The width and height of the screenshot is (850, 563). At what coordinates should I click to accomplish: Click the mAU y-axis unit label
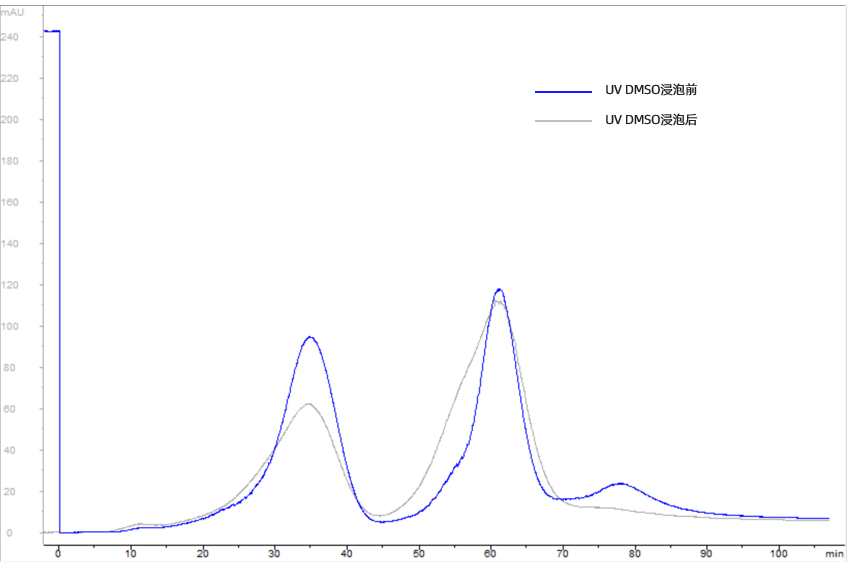pos(13,12)
